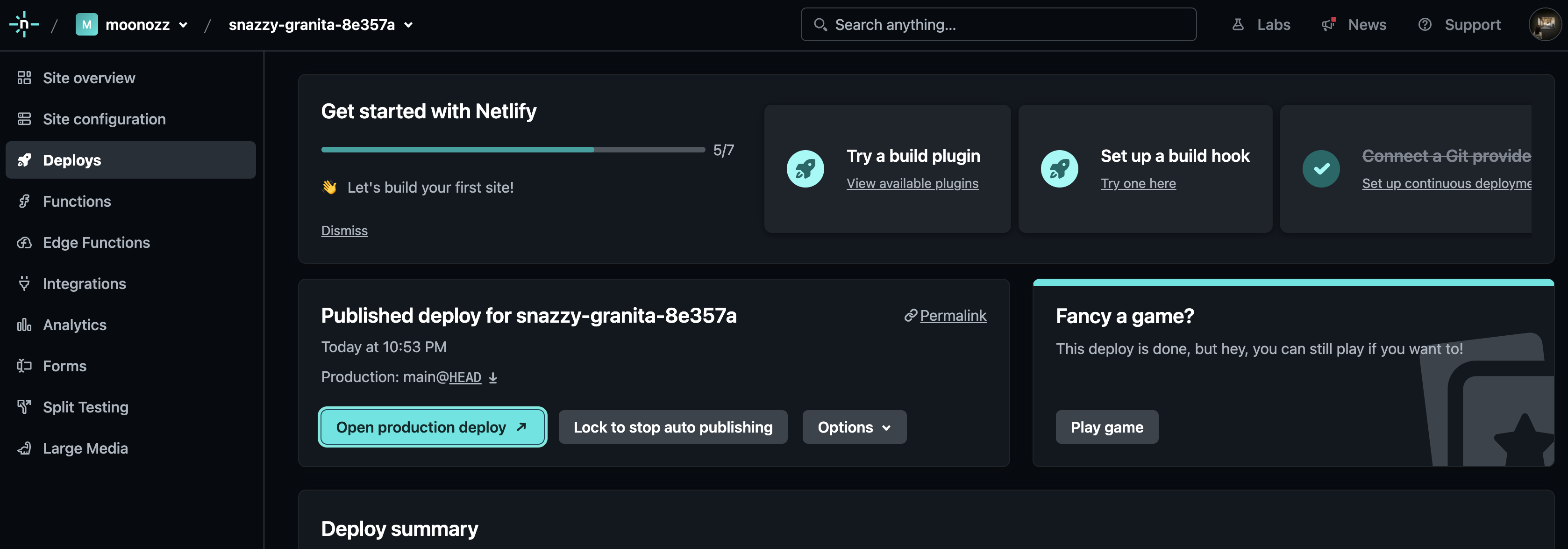Screen dimensions: 1568x549
Task: Click the Try a build plugin rocket icon
Action: [x=805, y=169]
